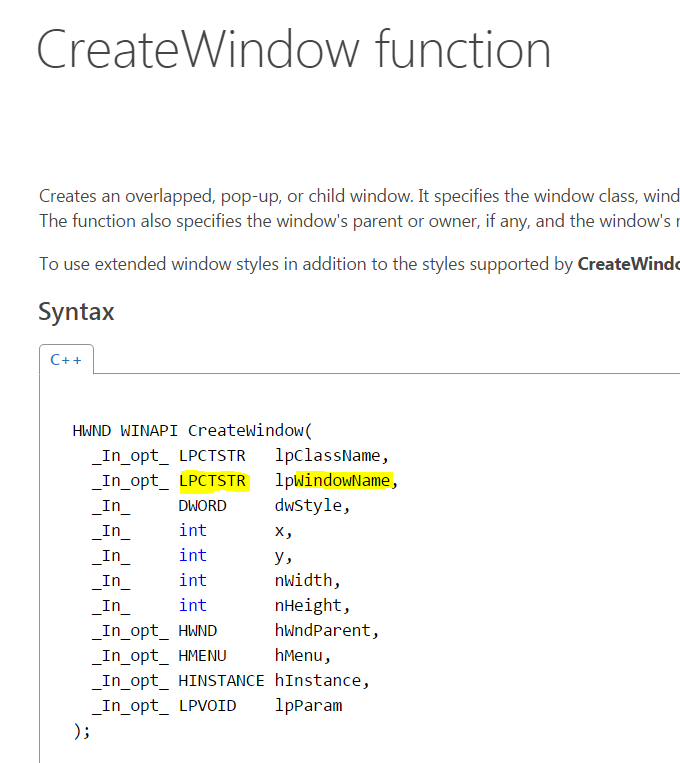Click the CreateWindow function page title
This screenshot has height=763, width=680.
point(293,49)
